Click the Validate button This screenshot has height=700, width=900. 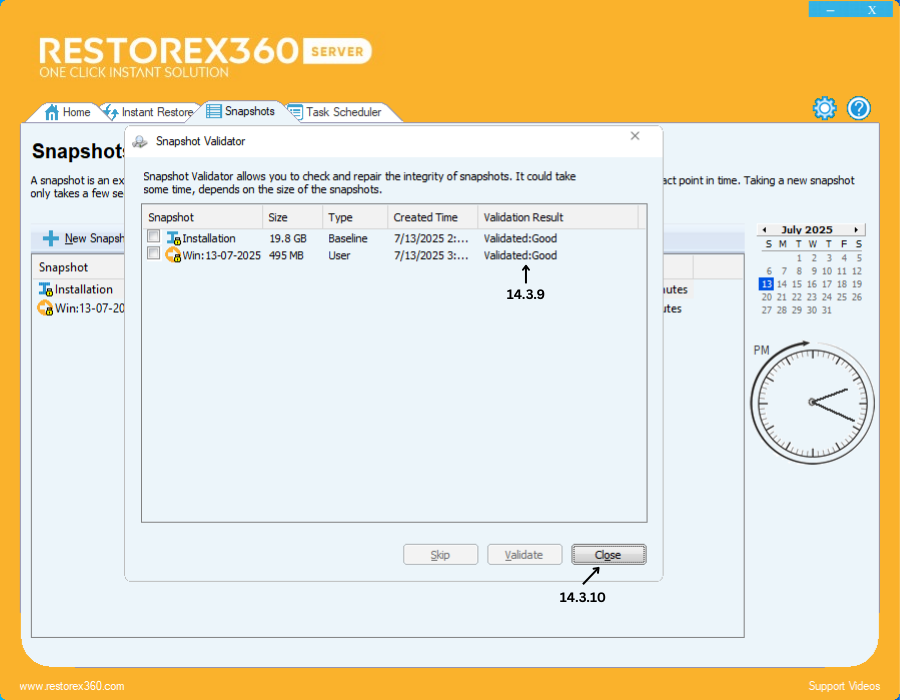point(524,555)
